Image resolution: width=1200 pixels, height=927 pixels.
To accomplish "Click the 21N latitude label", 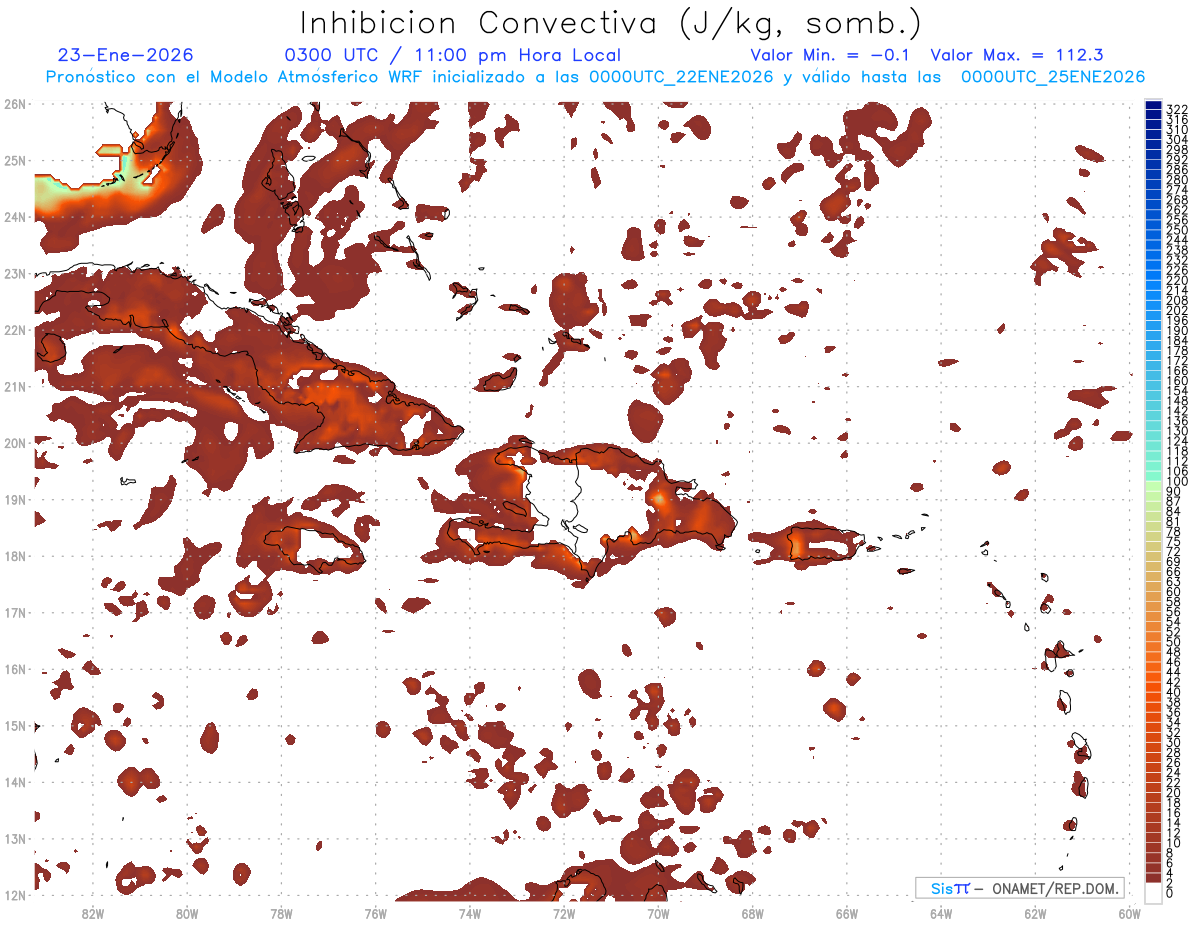I will pos(14,386).
